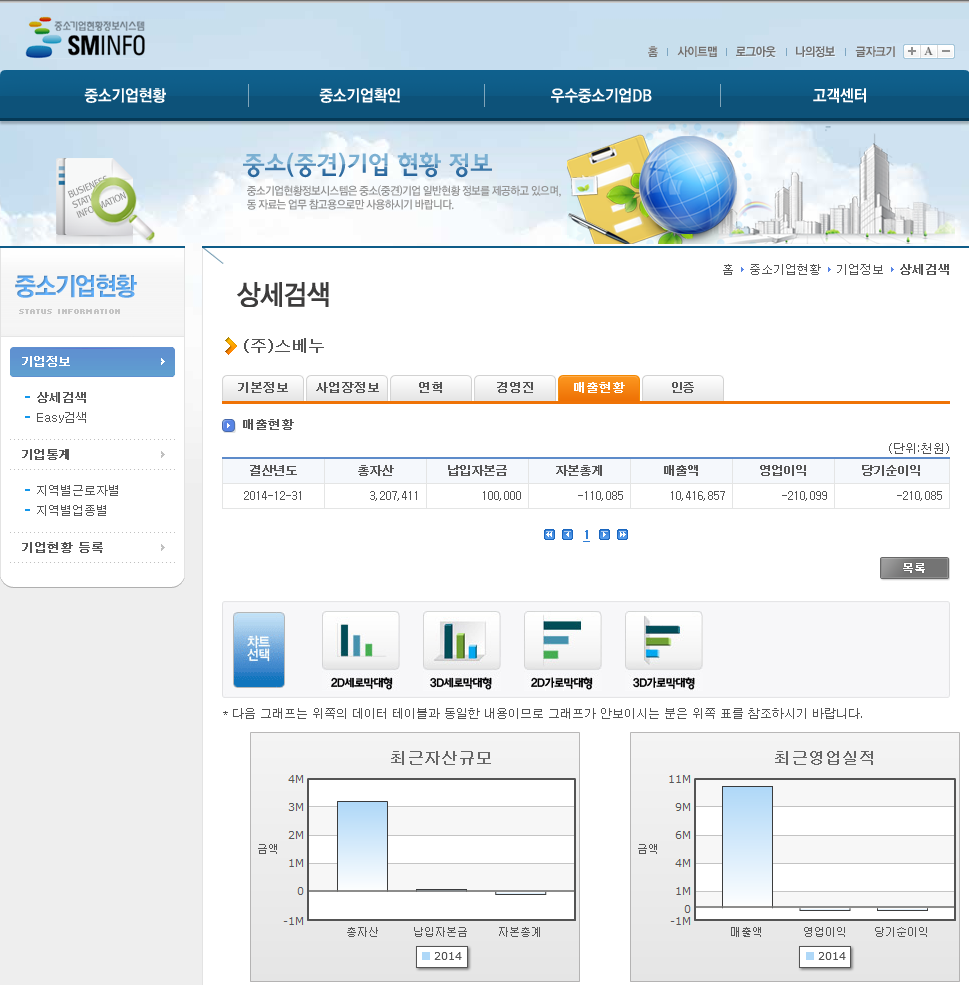This screenshot has width=969, height=985.
Task: Click the 목록 button
Action: [914, 568]
